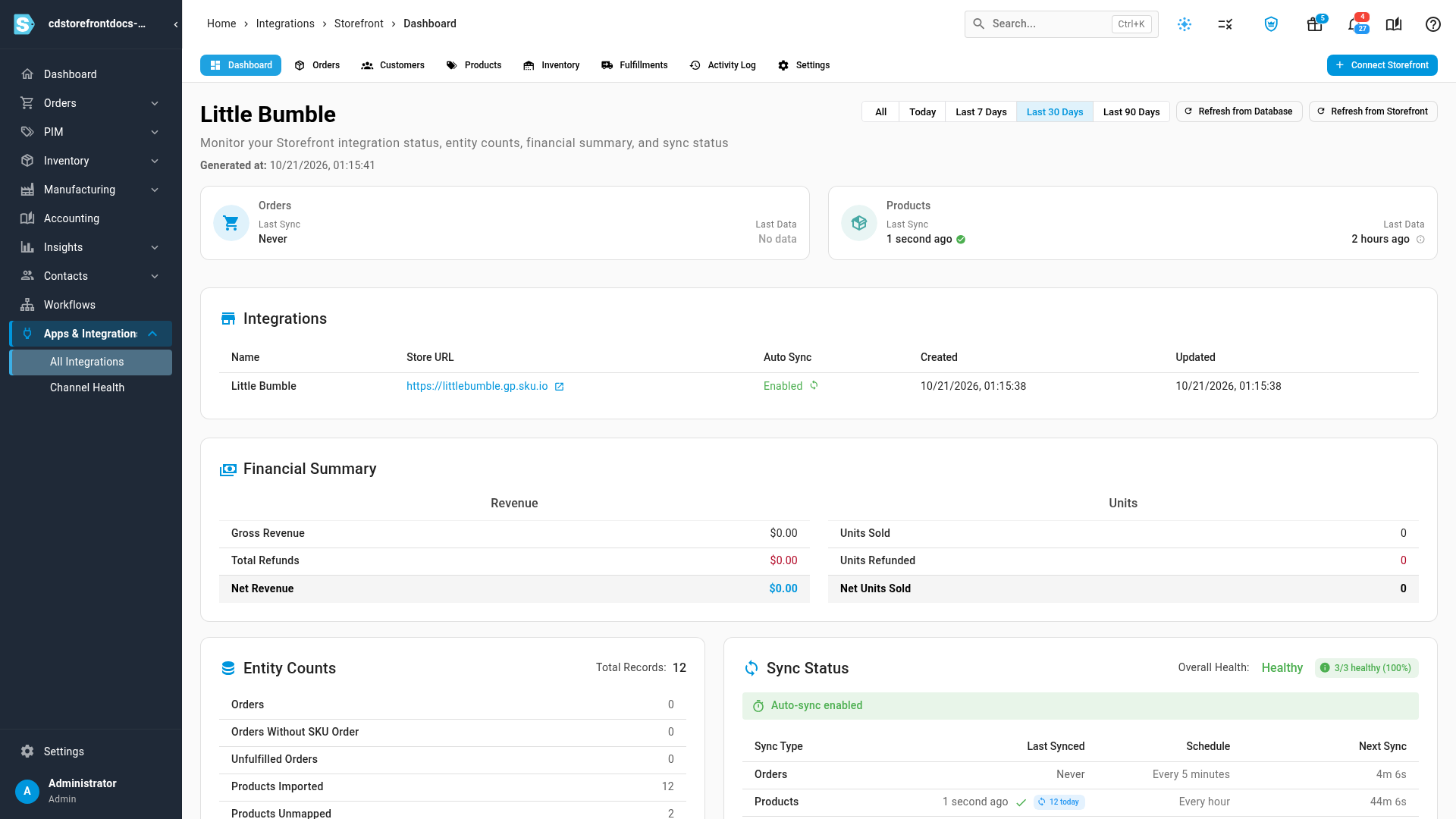Click the logo icon in the sidebar header
This screenshot has height=819, width=1456.
(x=24, y=24)
